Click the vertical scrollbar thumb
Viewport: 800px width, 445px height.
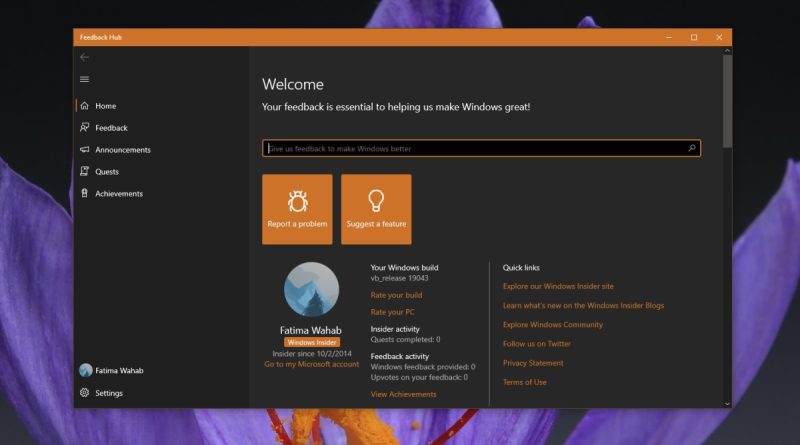point(727,101)
